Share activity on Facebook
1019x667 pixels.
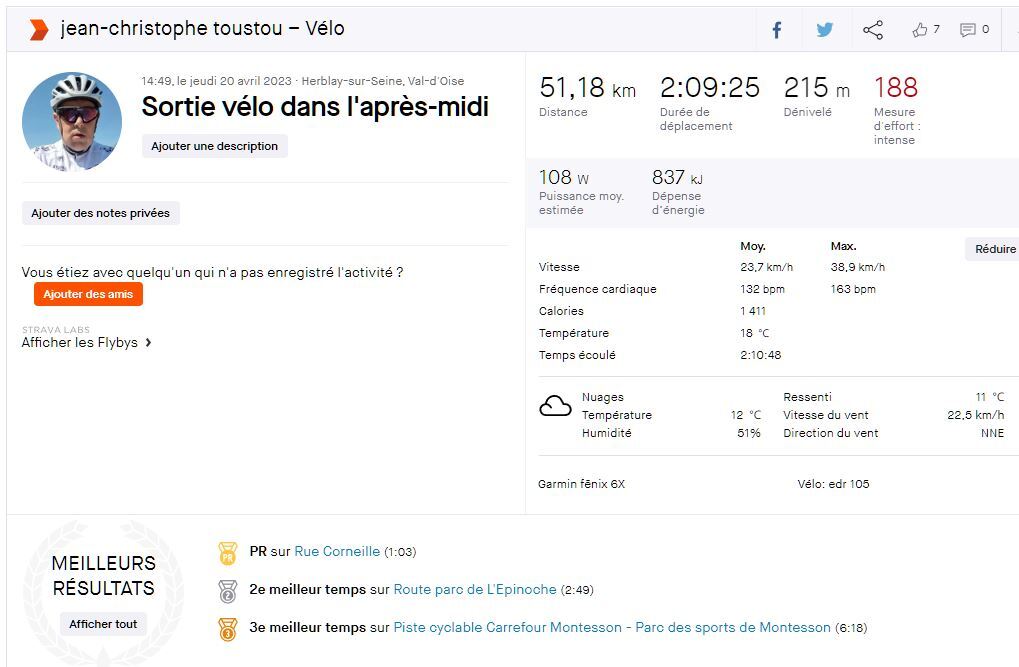point(776,30)
